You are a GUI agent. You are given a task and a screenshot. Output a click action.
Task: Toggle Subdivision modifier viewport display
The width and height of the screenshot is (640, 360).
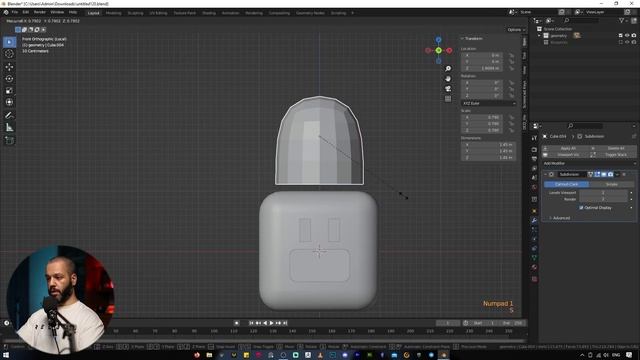tap(604, 174)
